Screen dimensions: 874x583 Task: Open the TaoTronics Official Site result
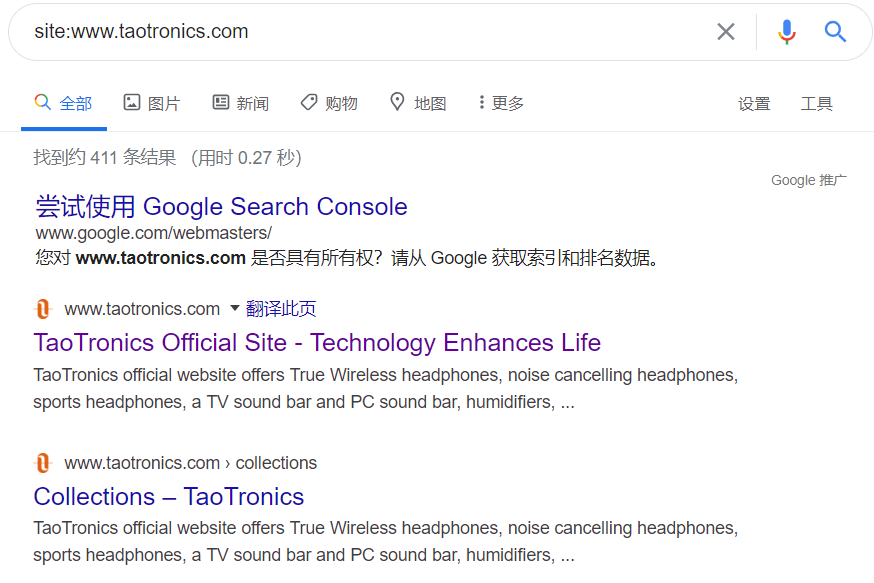tap(317, 342)
